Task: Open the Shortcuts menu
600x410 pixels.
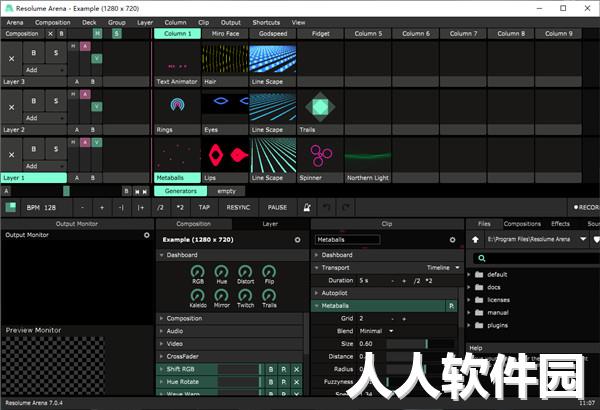Action: 266,23
